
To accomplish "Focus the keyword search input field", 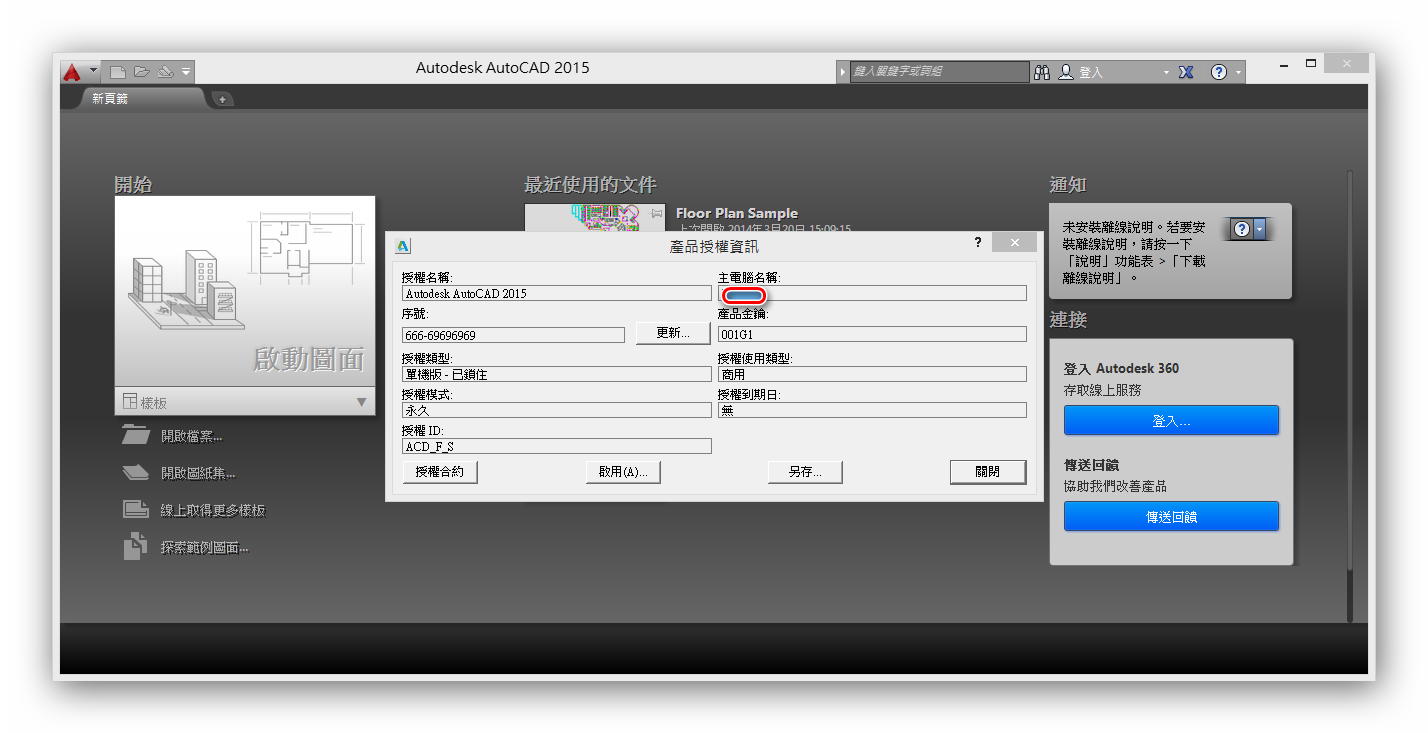I will click(939, 72).
